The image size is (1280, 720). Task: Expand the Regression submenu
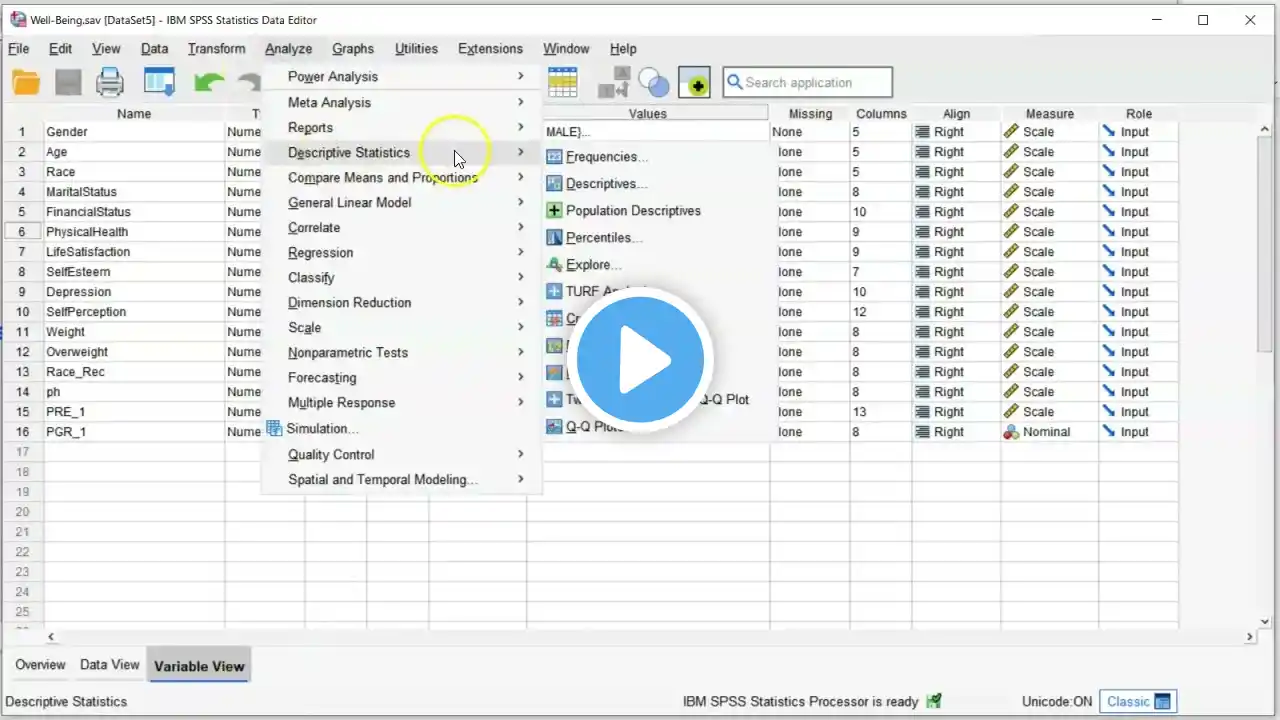(x=401, y=252)
